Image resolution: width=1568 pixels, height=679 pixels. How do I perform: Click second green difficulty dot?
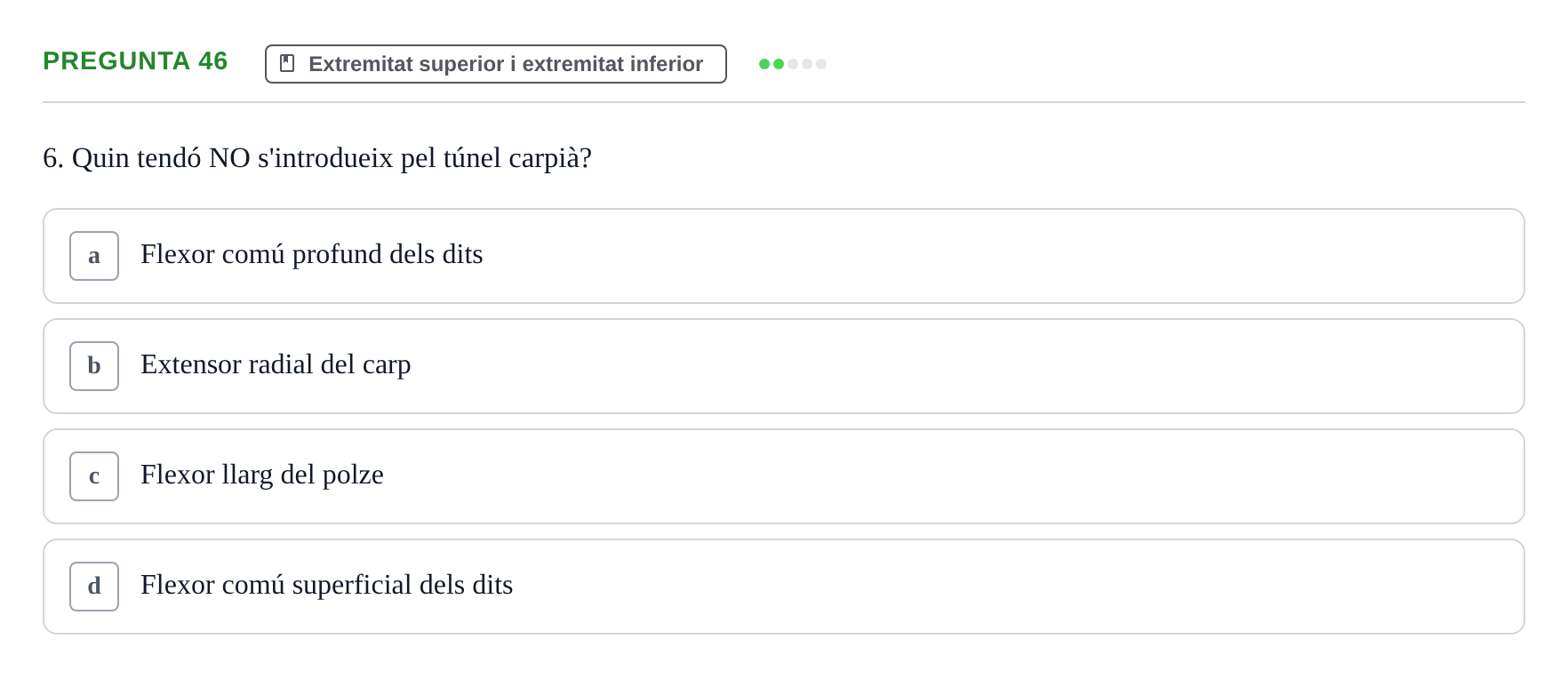pyautogui.click(x=779, y=64)
